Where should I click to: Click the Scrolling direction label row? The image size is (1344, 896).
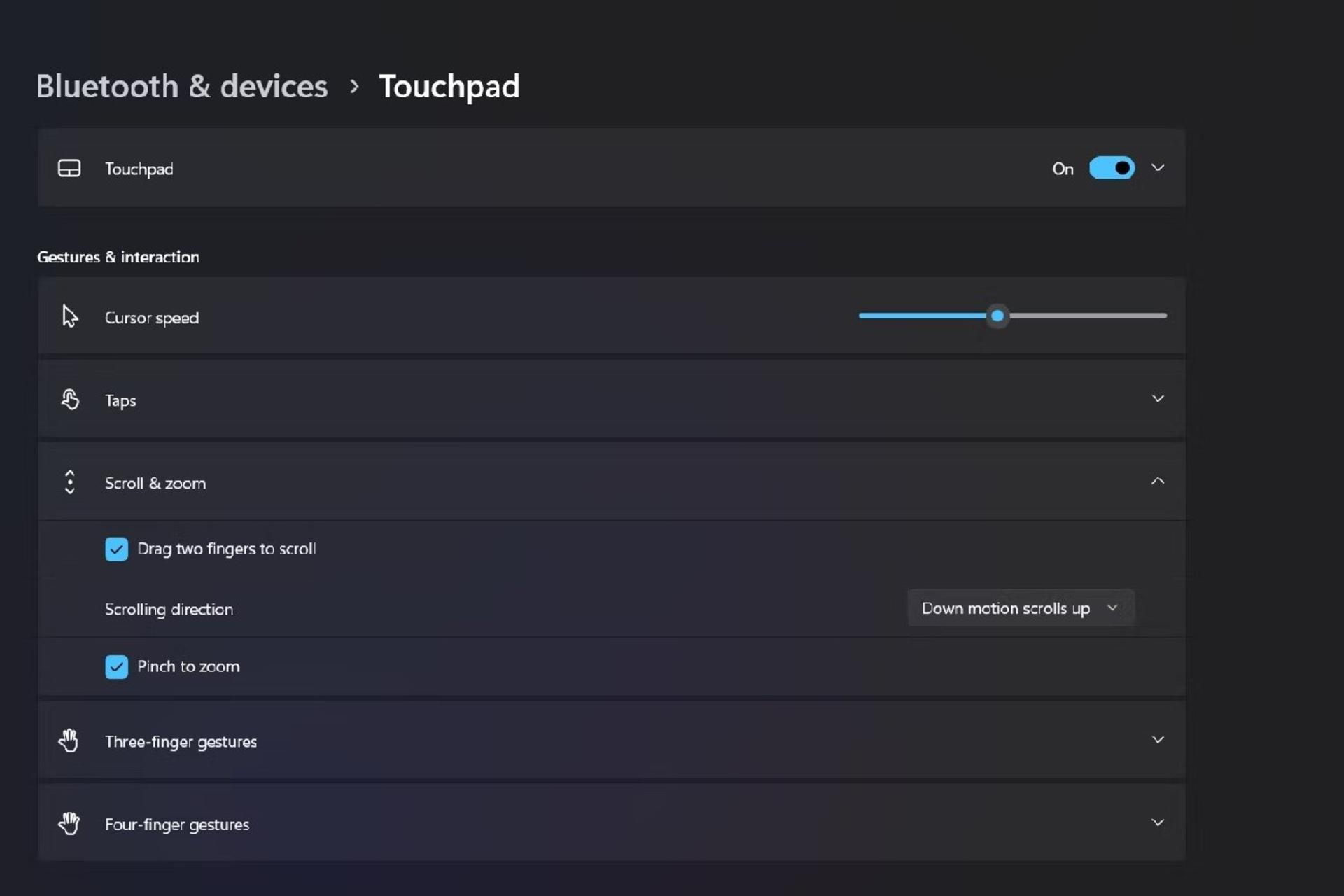[611, 608]
